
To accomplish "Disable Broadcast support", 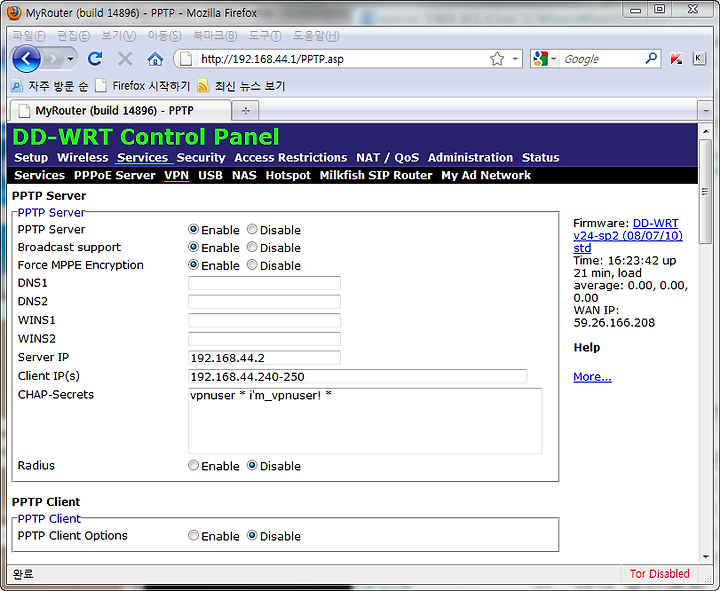I will pyautogui.click(x=252, y=247).
